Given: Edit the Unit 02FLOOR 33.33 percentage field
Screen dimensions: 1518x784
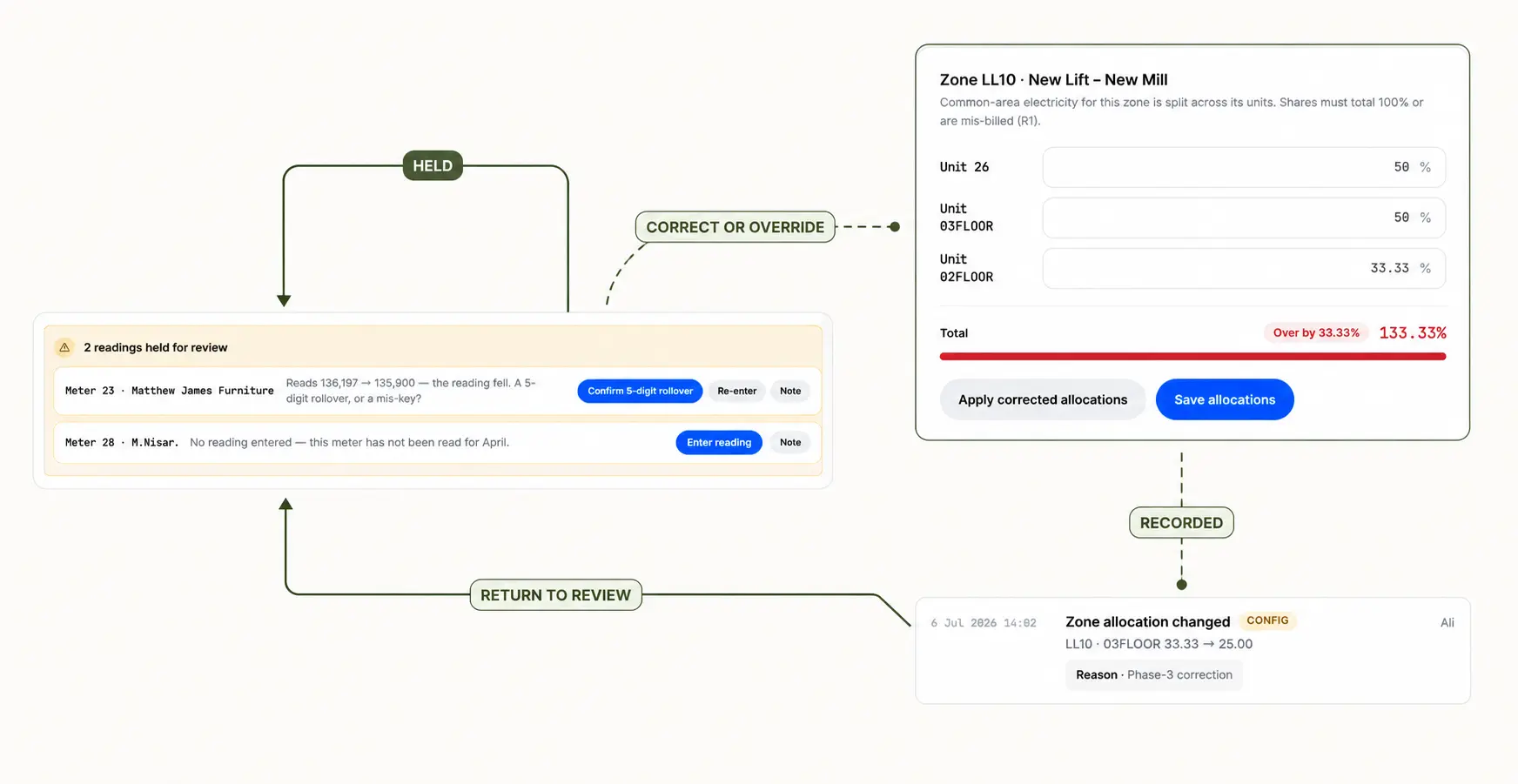Looking at the screenshot, I should click(x=1244, y=268).
